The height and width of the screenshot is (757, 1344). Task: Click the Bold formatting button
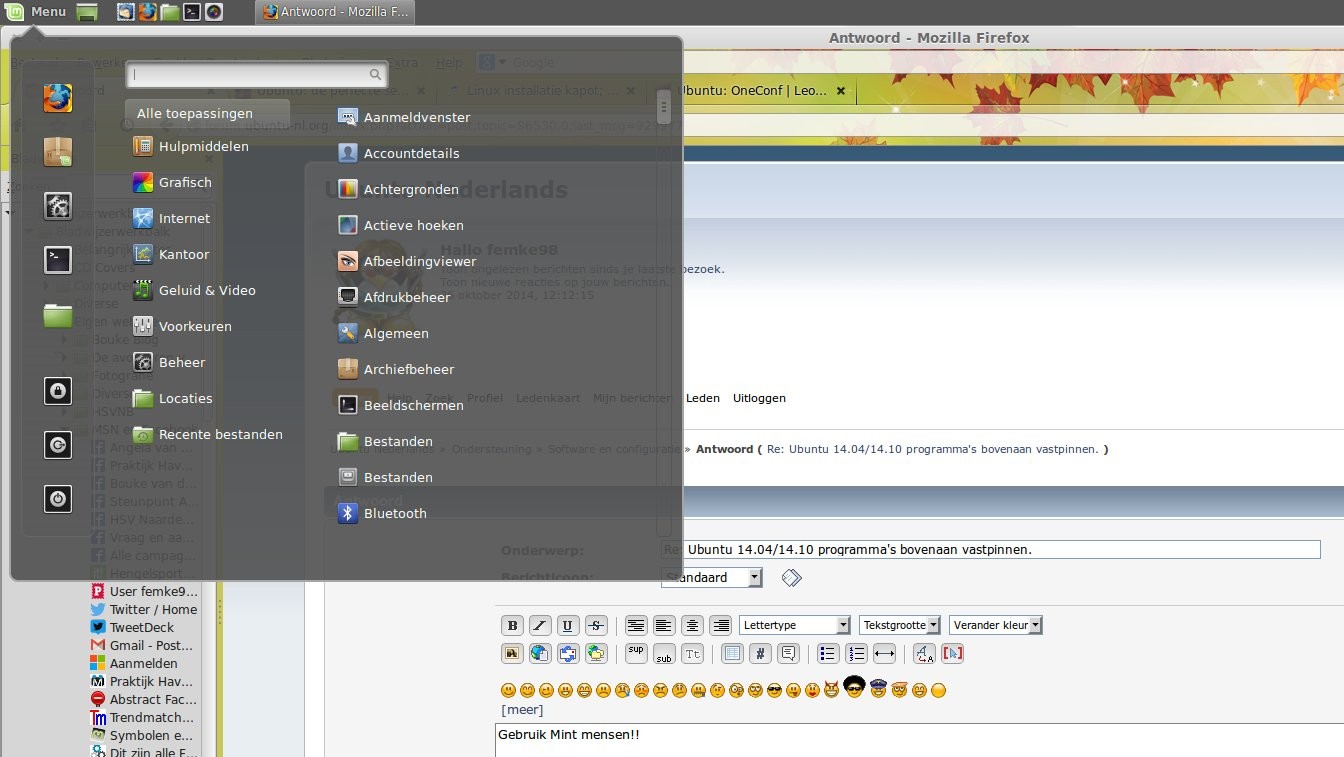tap(512, 626)
